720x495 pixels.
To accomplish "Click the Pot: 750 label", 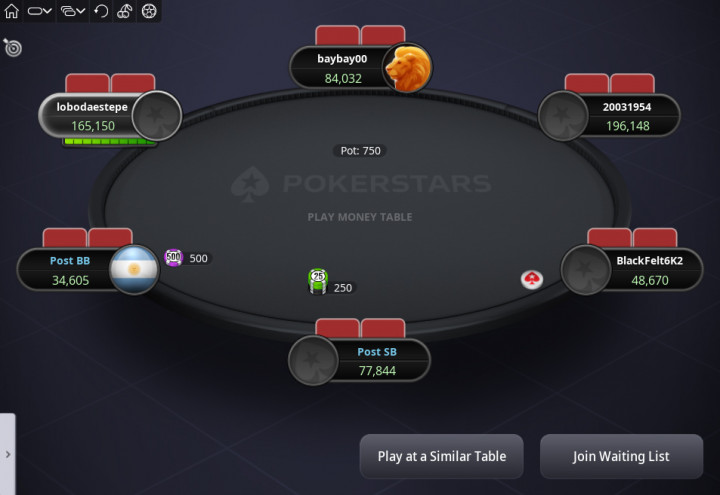I will pos(360,151).
